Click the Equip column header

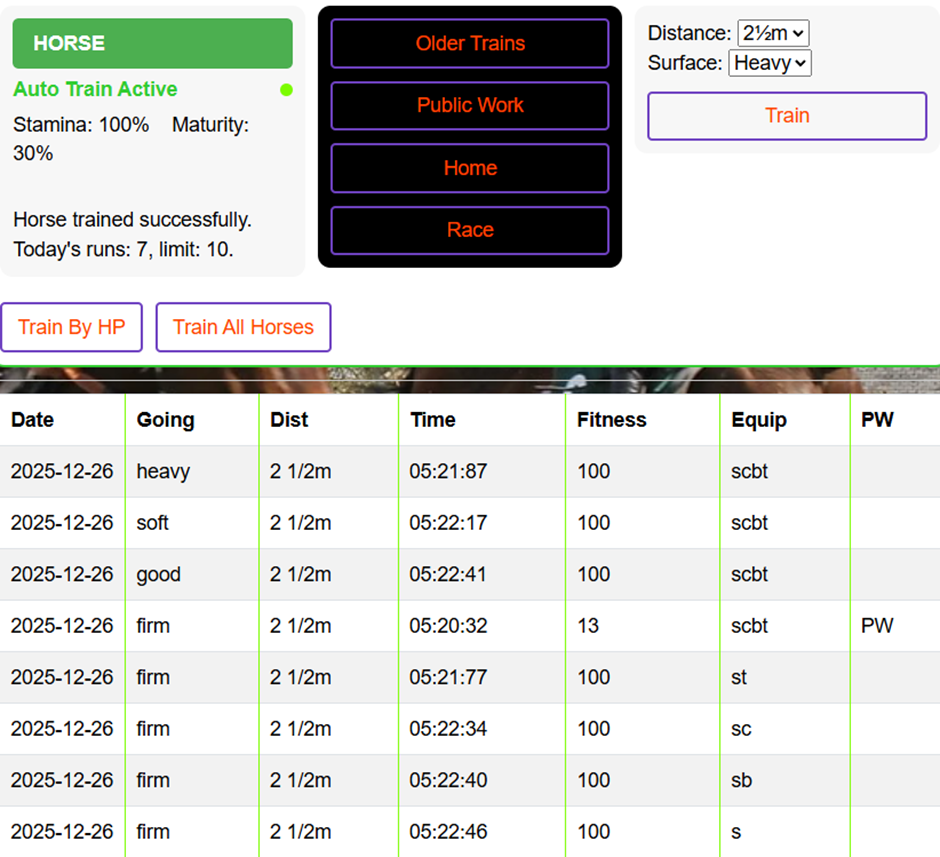coord(758,420)
